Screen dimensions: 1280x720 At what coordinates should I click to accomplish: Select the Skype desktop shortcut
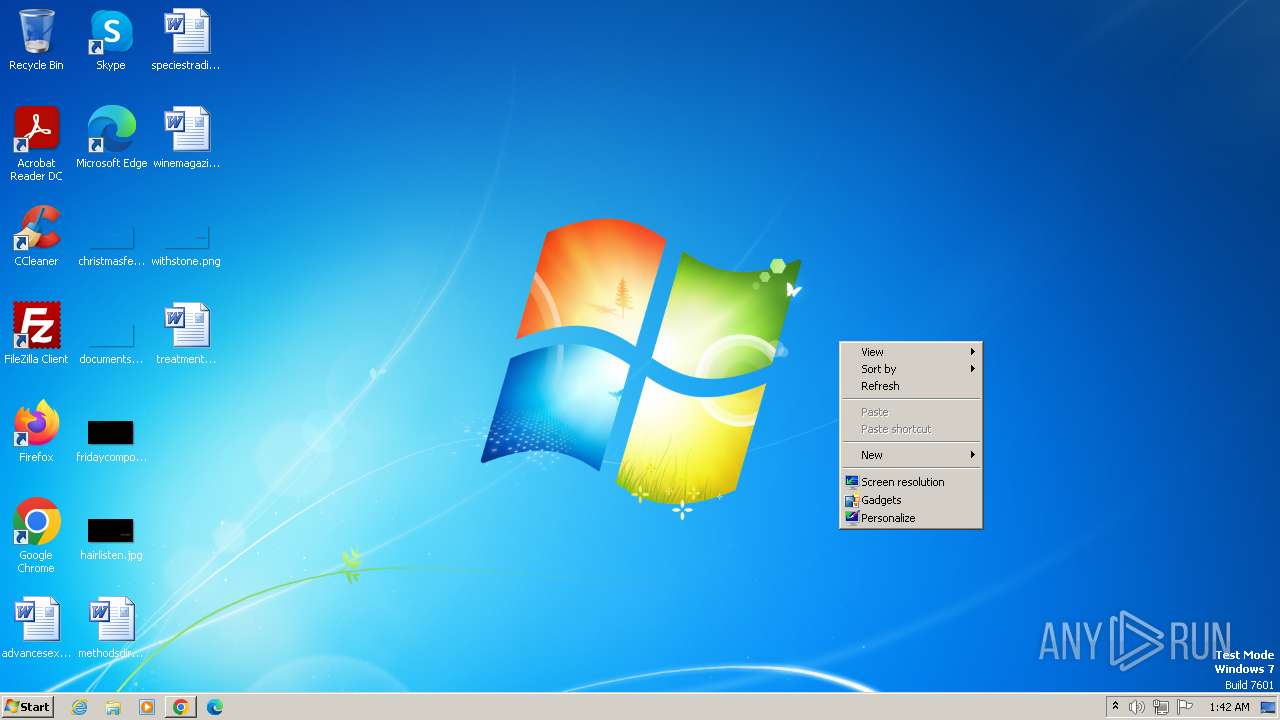111,40
